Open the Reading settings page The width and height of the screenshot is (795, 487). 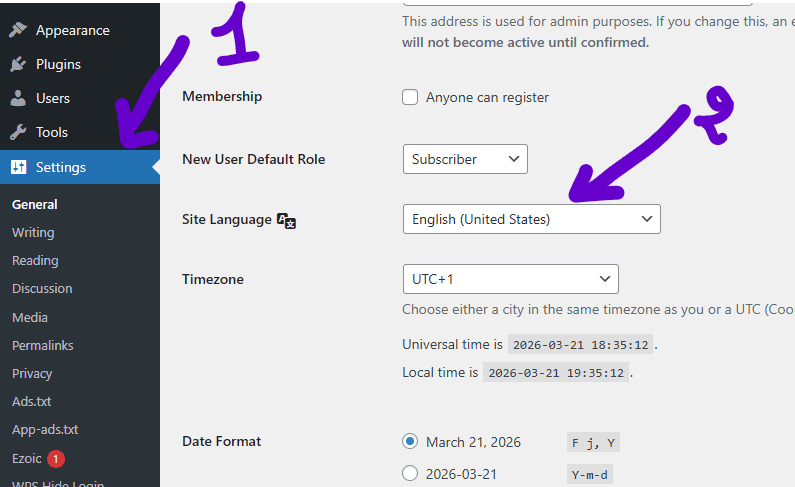(35, 260)
